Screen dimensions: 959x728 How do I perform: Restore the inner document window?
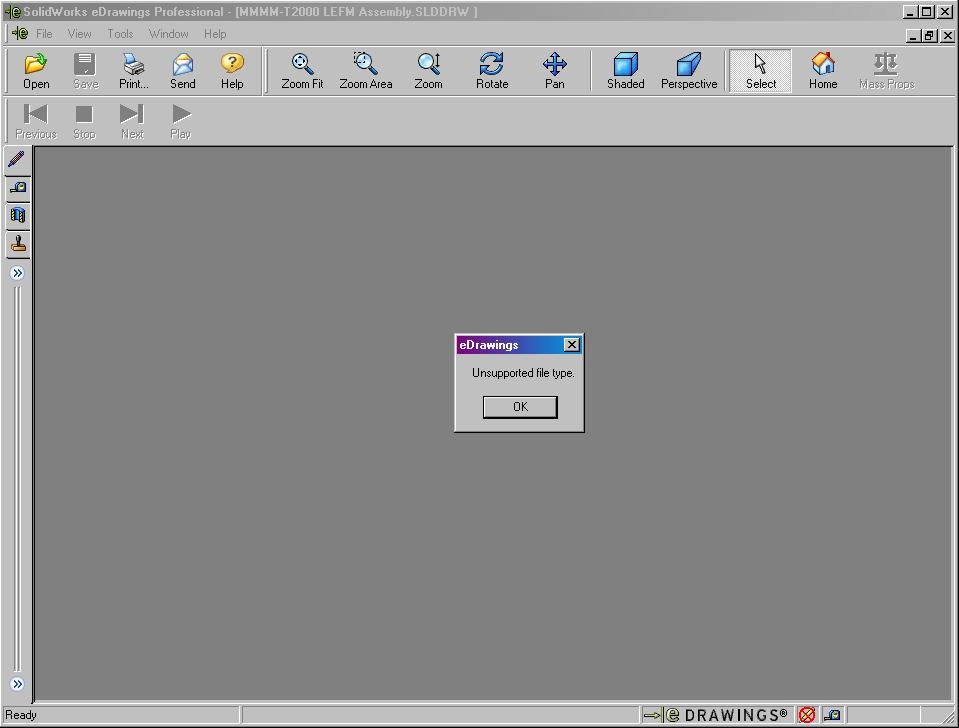930,35
